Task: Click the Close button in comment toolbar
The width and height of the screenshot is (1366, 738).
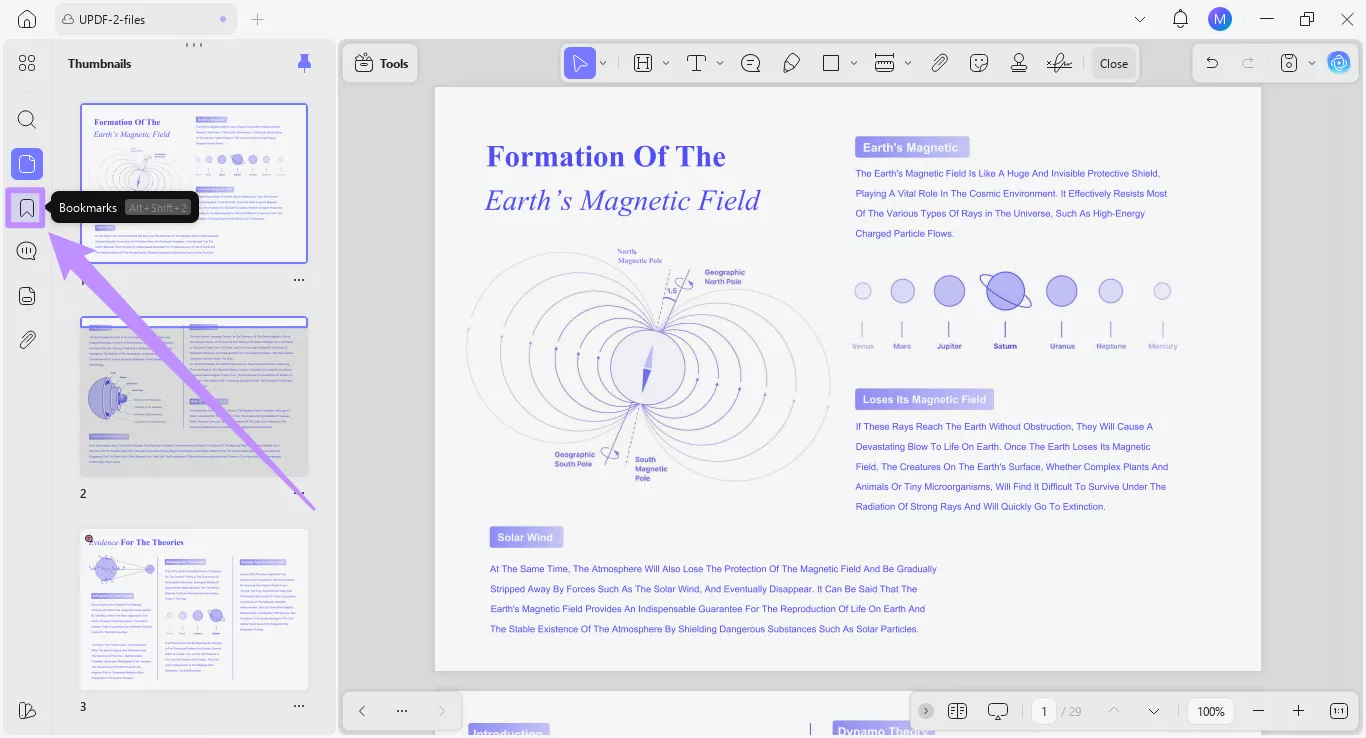Action: pyautogui.click(x=1114, y=63)
